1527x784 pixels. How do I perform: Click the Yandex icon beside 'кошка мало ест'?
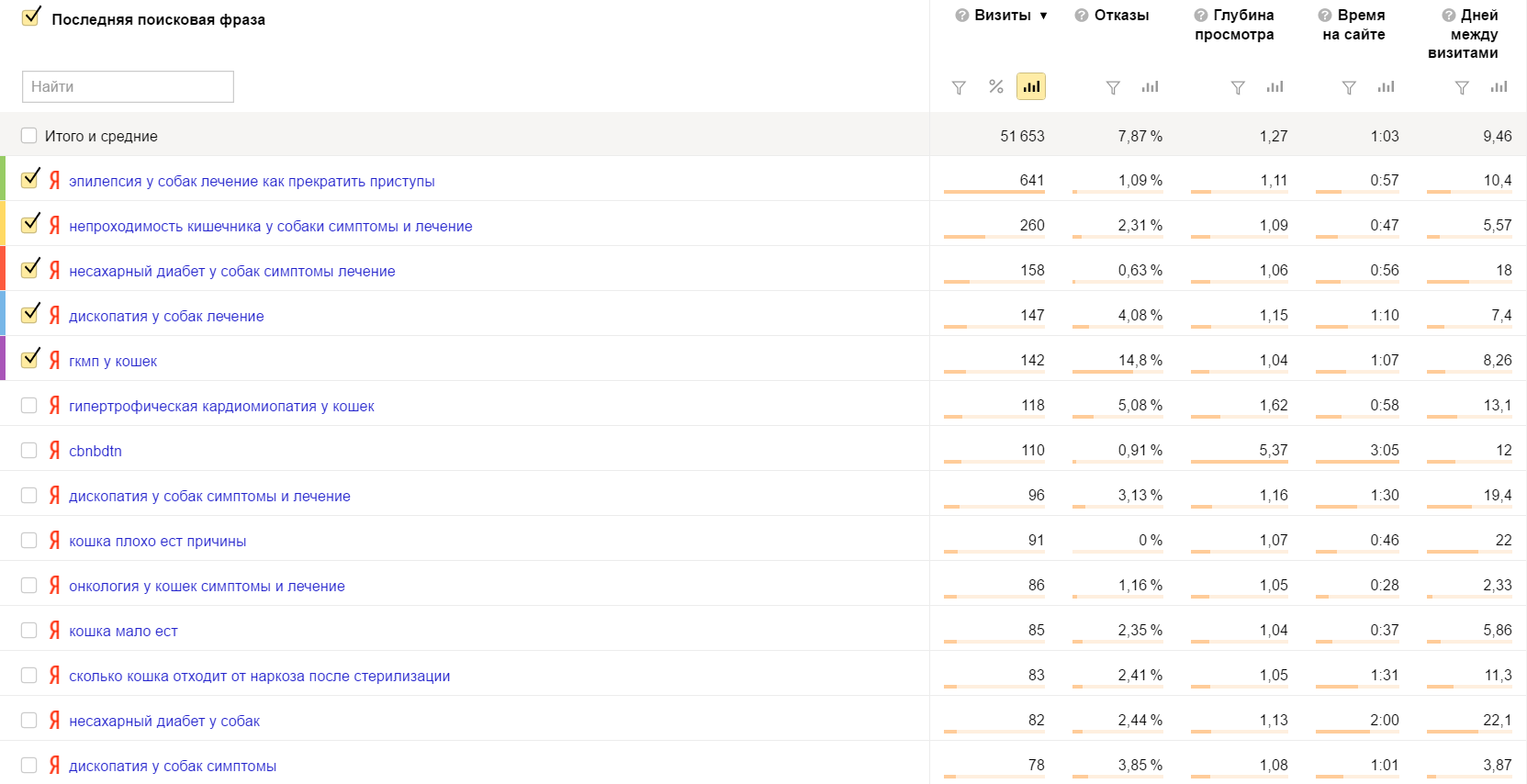[x=54, y=631]
